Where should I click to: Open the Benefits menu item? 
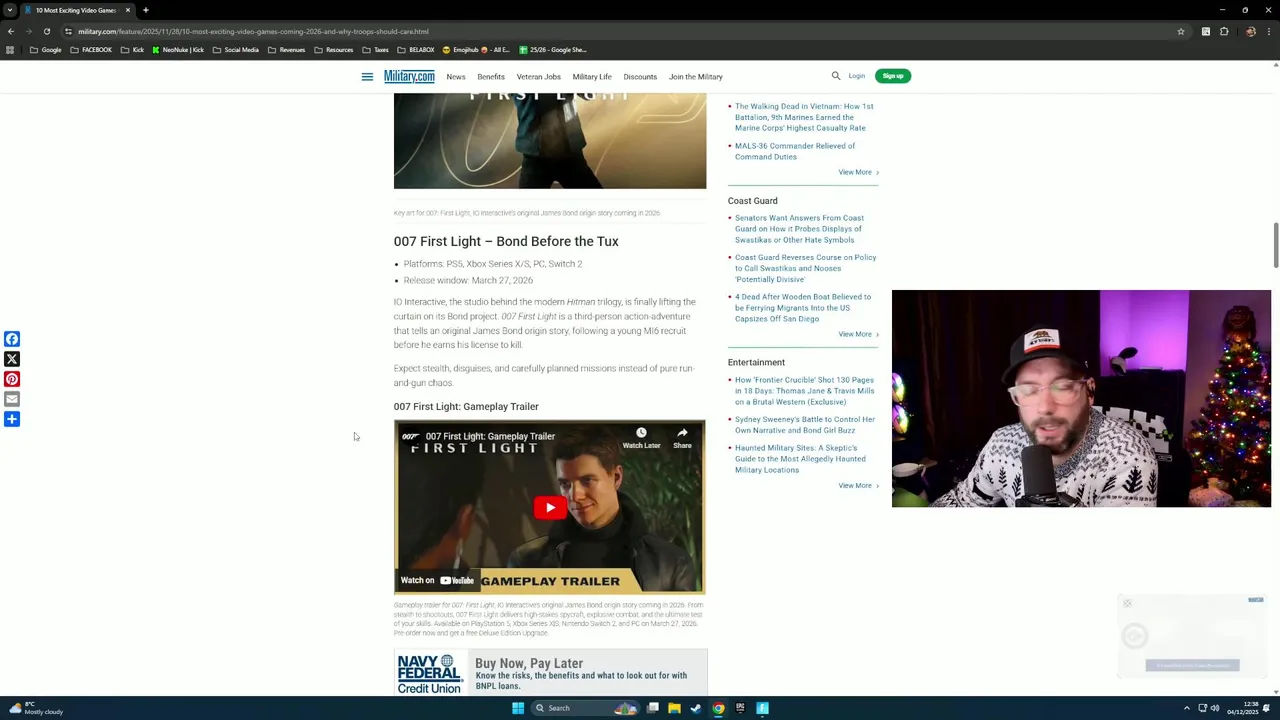pyautogui.click(x=491, y=77)
